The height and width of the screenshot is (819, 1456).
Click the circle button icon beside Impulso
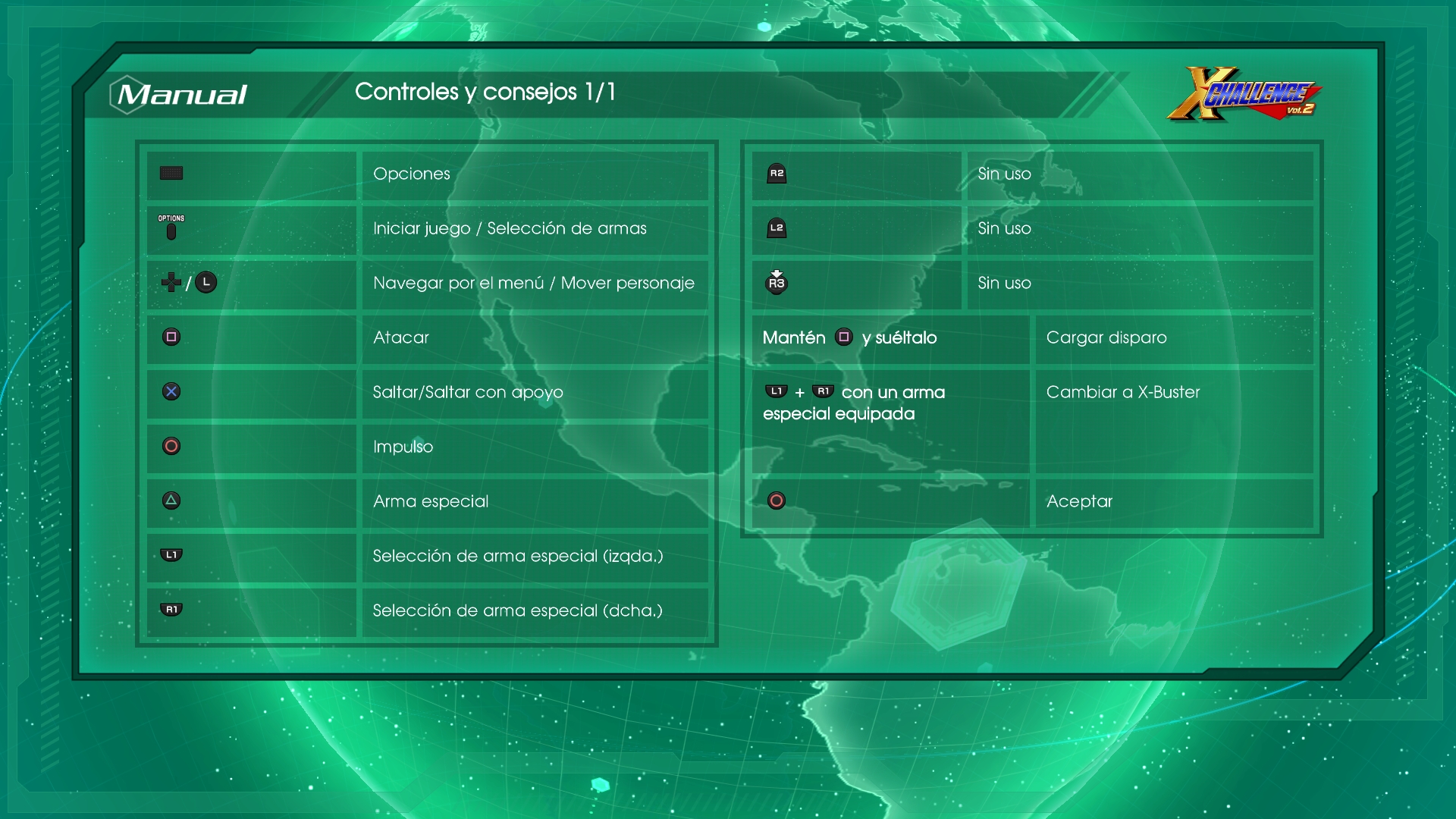tap(171, 447)
